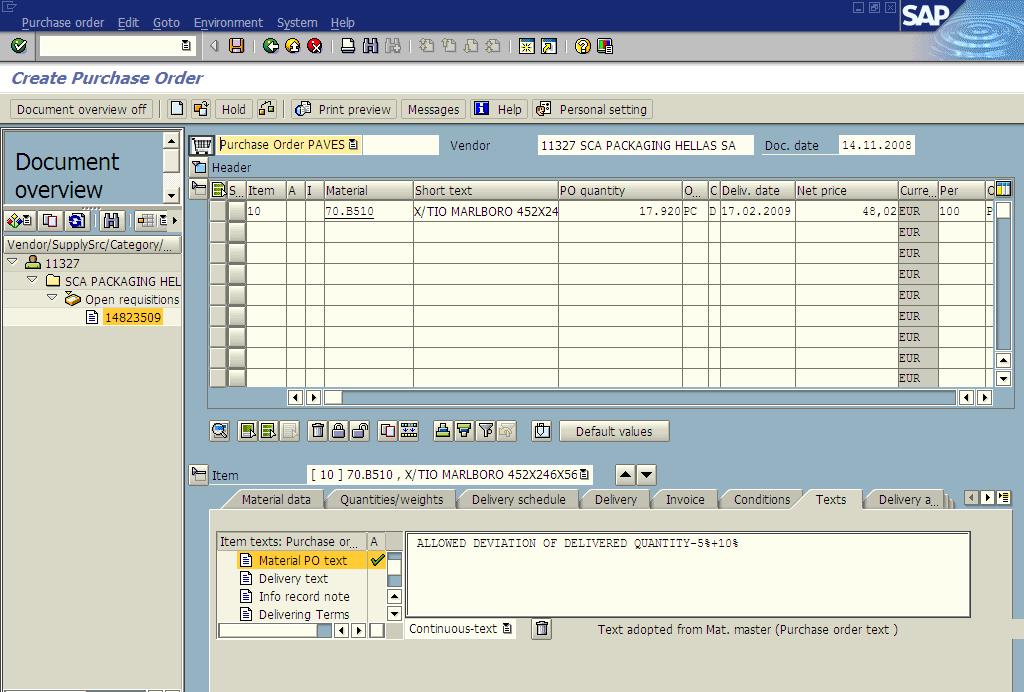
Task: Click the yellow Help question mark icon
Action: [583, 46]
